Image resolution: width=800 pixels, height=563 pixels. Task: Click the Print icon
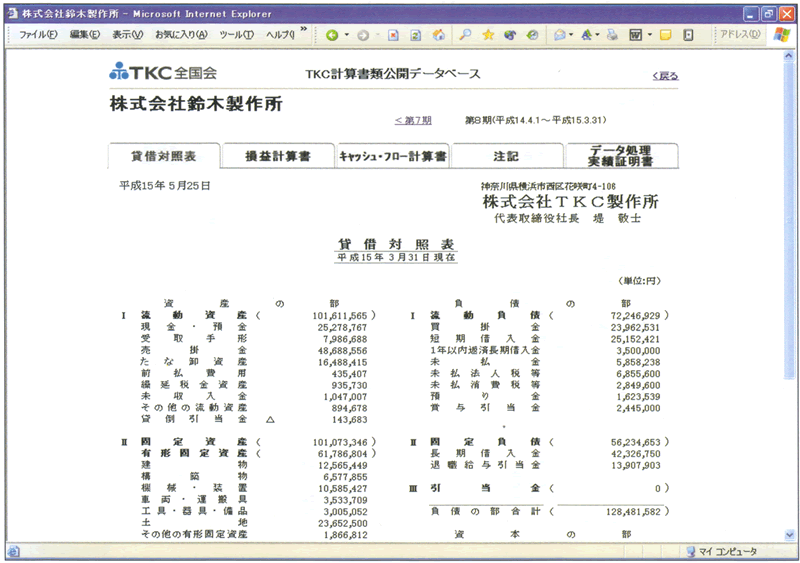612,35
